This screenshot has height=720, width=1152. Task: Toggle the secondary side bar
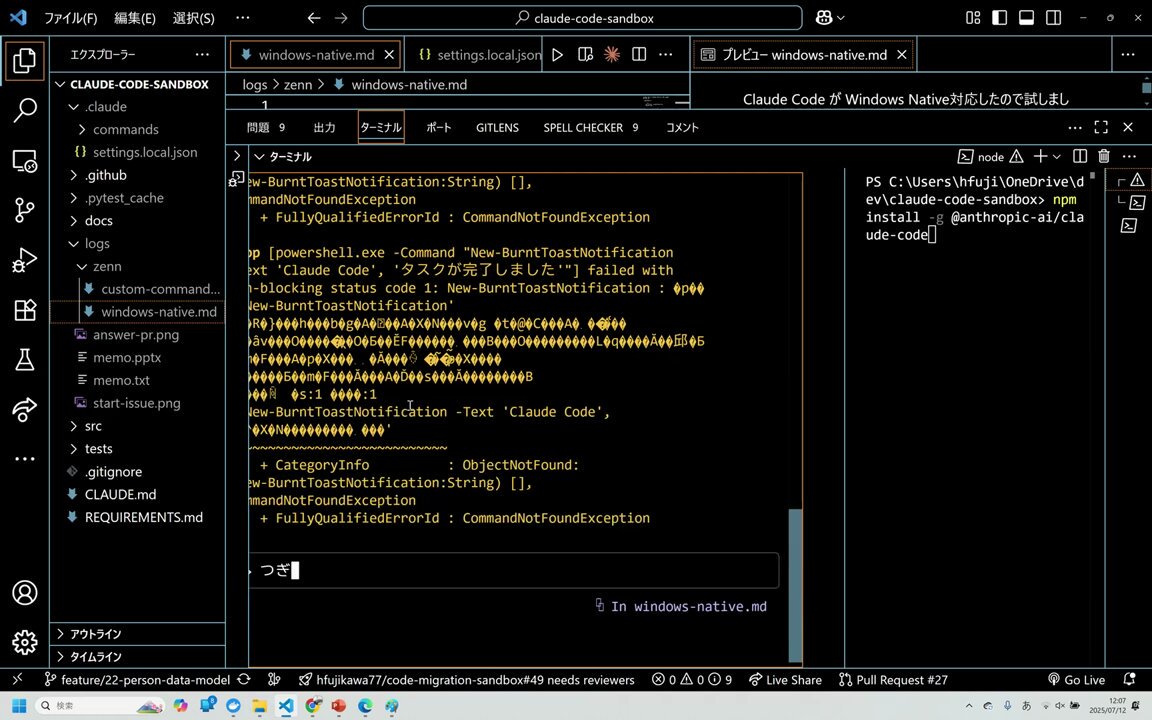click(x=1054, y=18)
